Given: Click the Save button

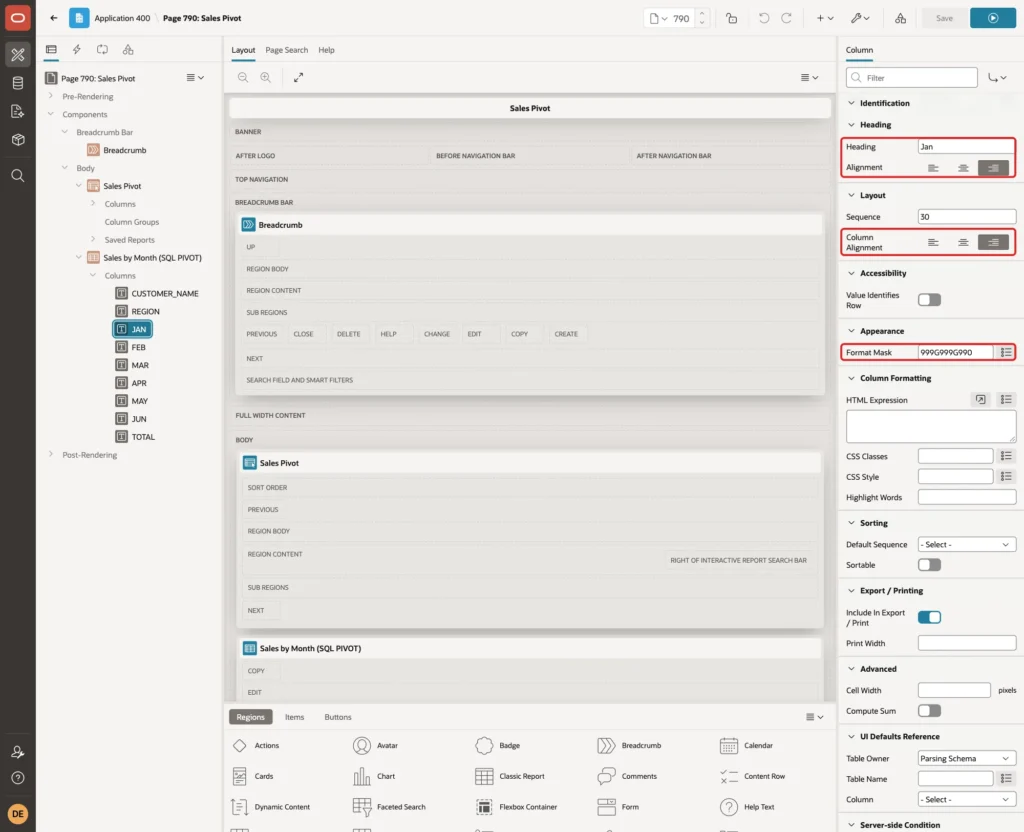Looking at the screenshot, I should [x=944, y=18].
